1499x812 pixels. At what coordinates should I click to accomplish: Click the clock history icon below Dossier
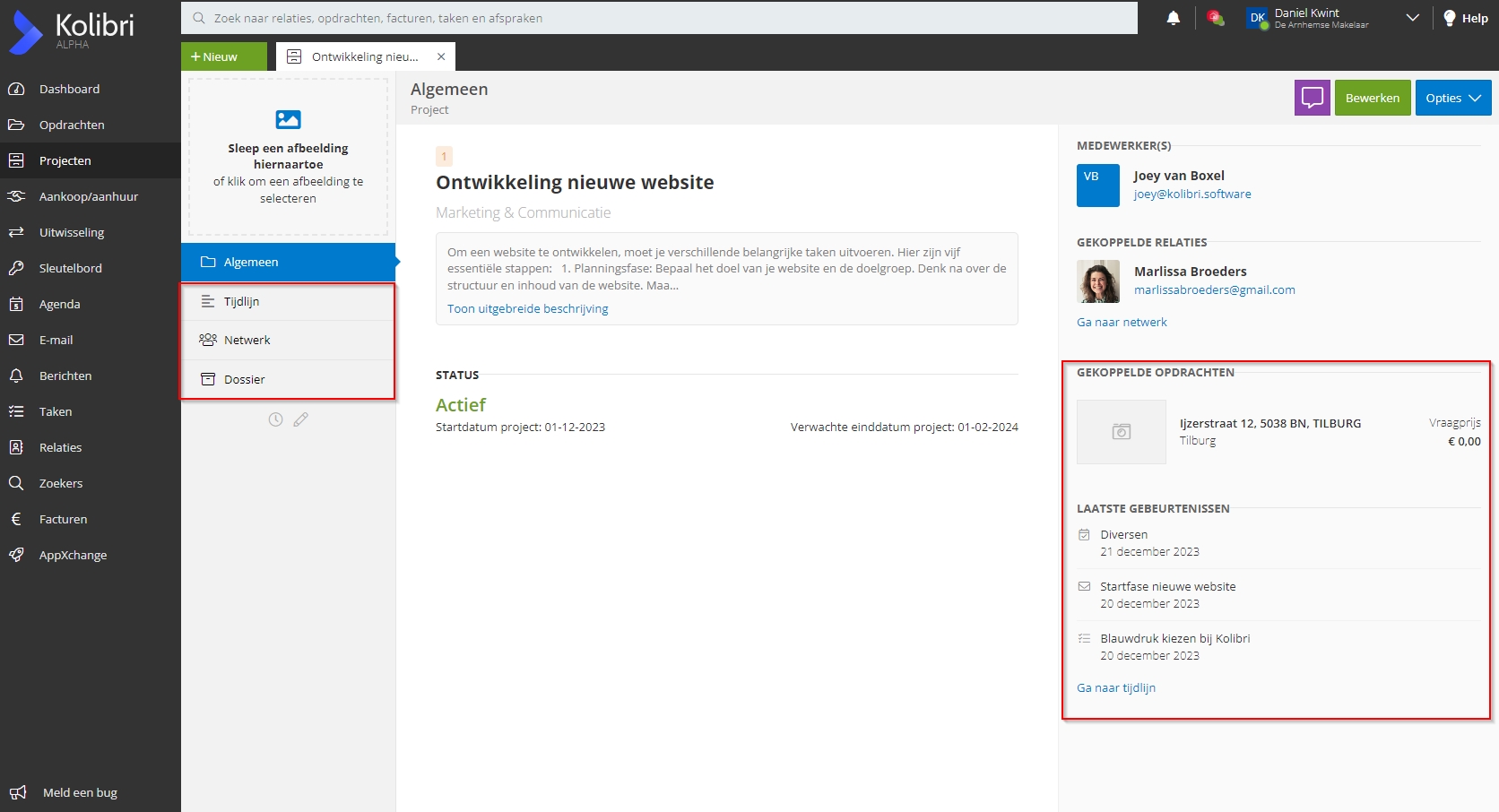pos(276,419)
